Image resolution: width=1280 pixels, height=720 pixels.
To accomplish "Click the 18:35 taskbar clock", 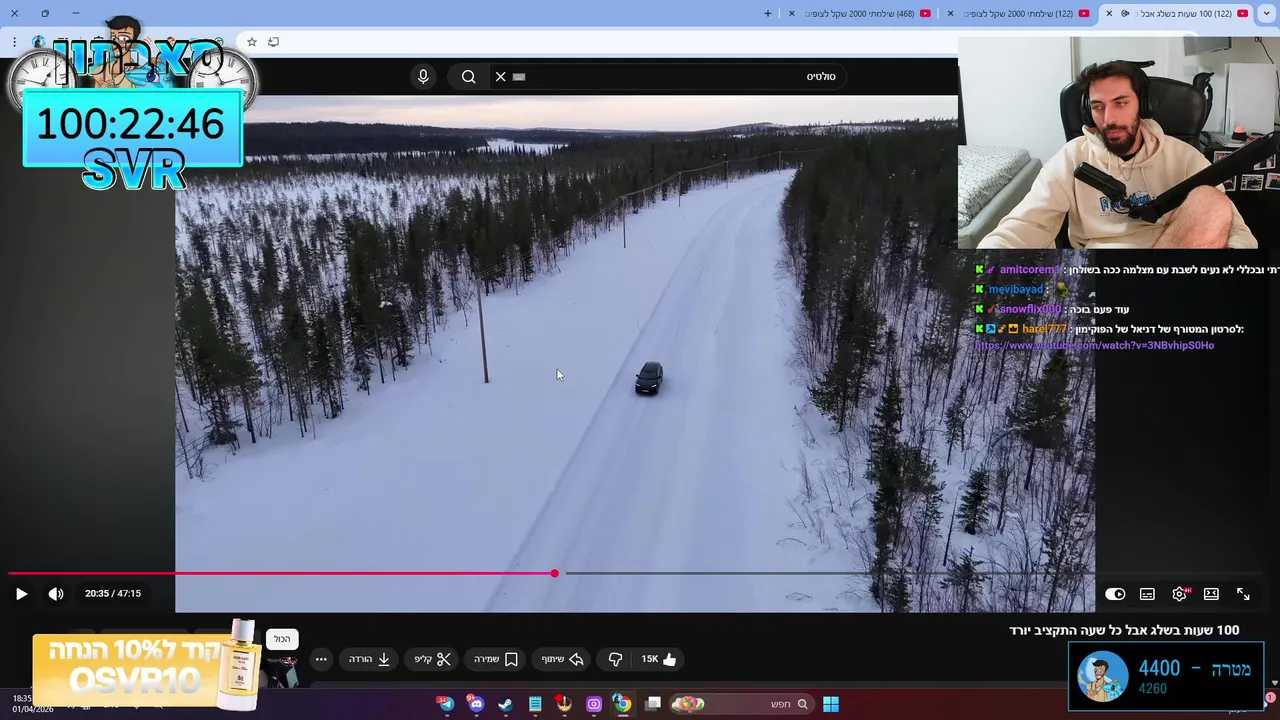I will 22,699.
